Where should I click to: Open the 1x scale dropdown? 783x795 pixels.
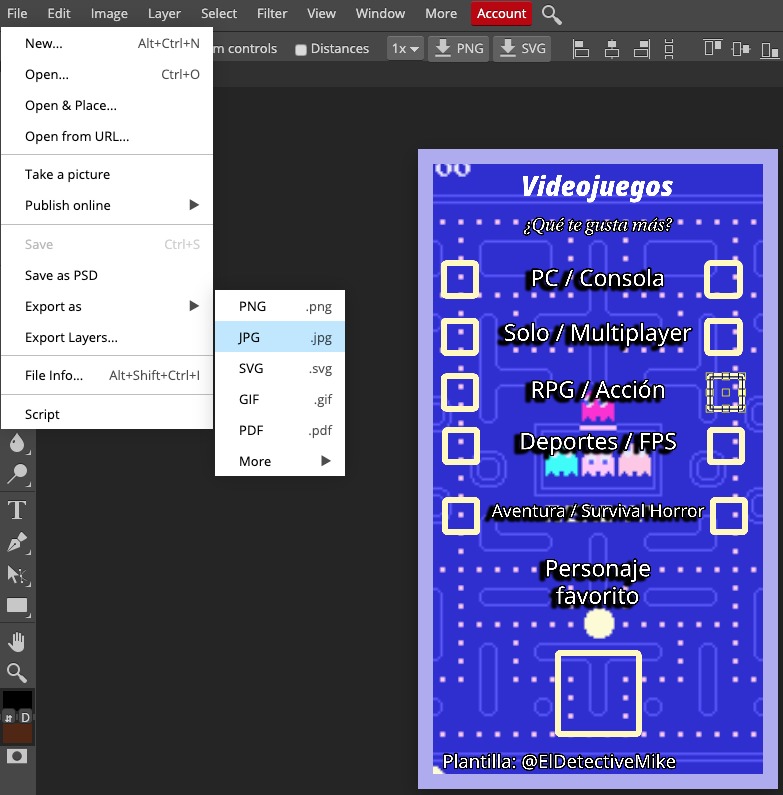click(x=405, y=49)
